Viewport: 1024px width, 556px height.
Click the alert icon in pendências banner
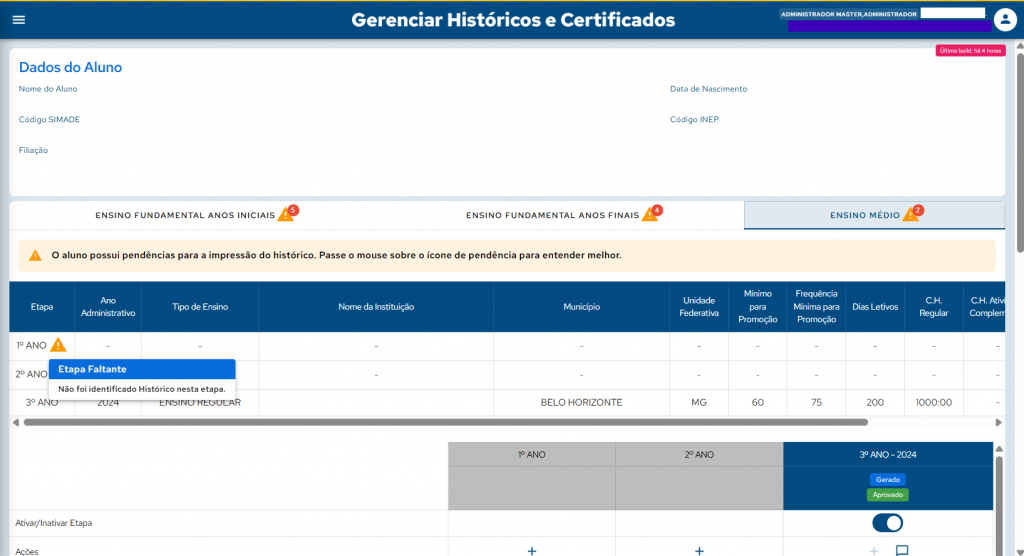[x=35, y=255]
